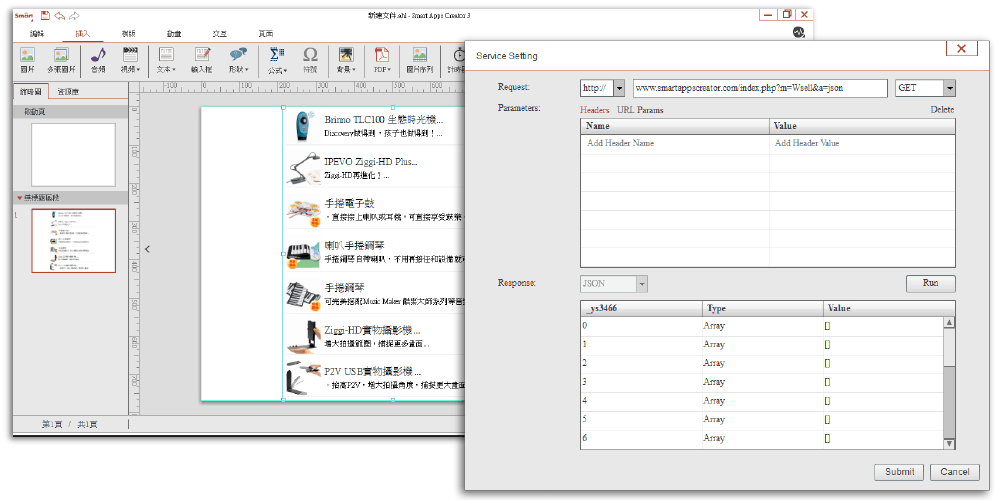The height and width of the screenshot is (500, 1000).
Task: Open the 背景 background tool
Action: 346,60
